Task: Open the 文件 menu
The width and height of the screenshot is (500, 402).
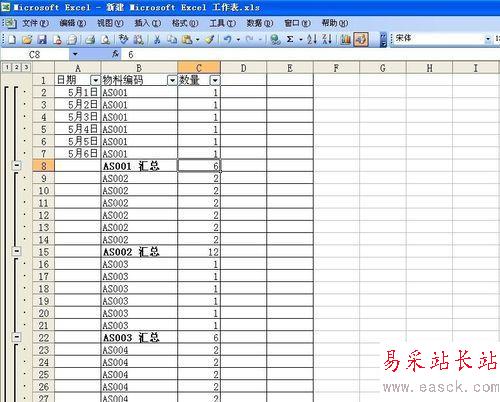Action: 35,23
